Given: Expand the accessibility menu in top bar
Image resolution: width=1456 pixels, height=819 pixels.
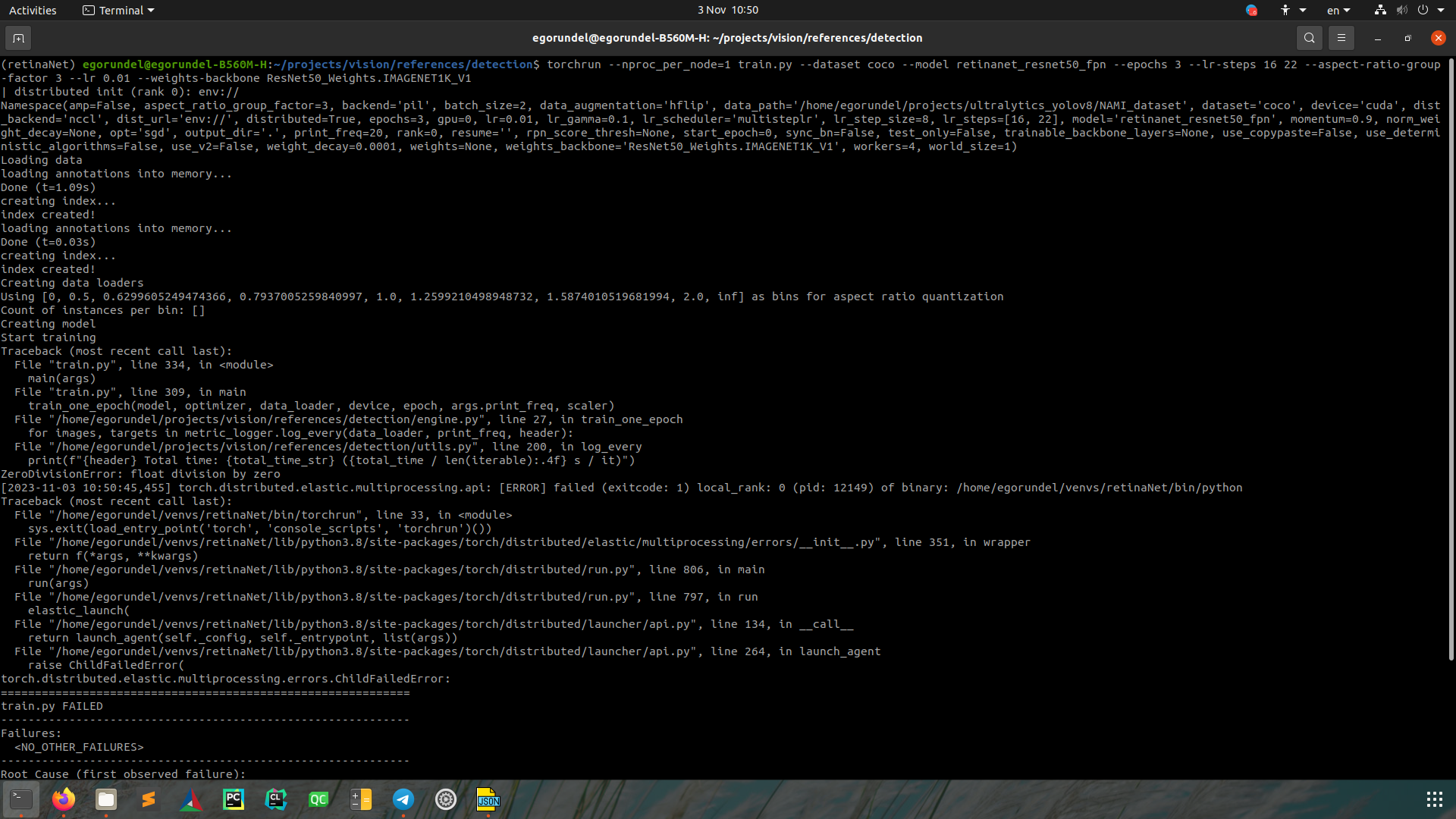Looking at the screenshot, I should 1292,10.
